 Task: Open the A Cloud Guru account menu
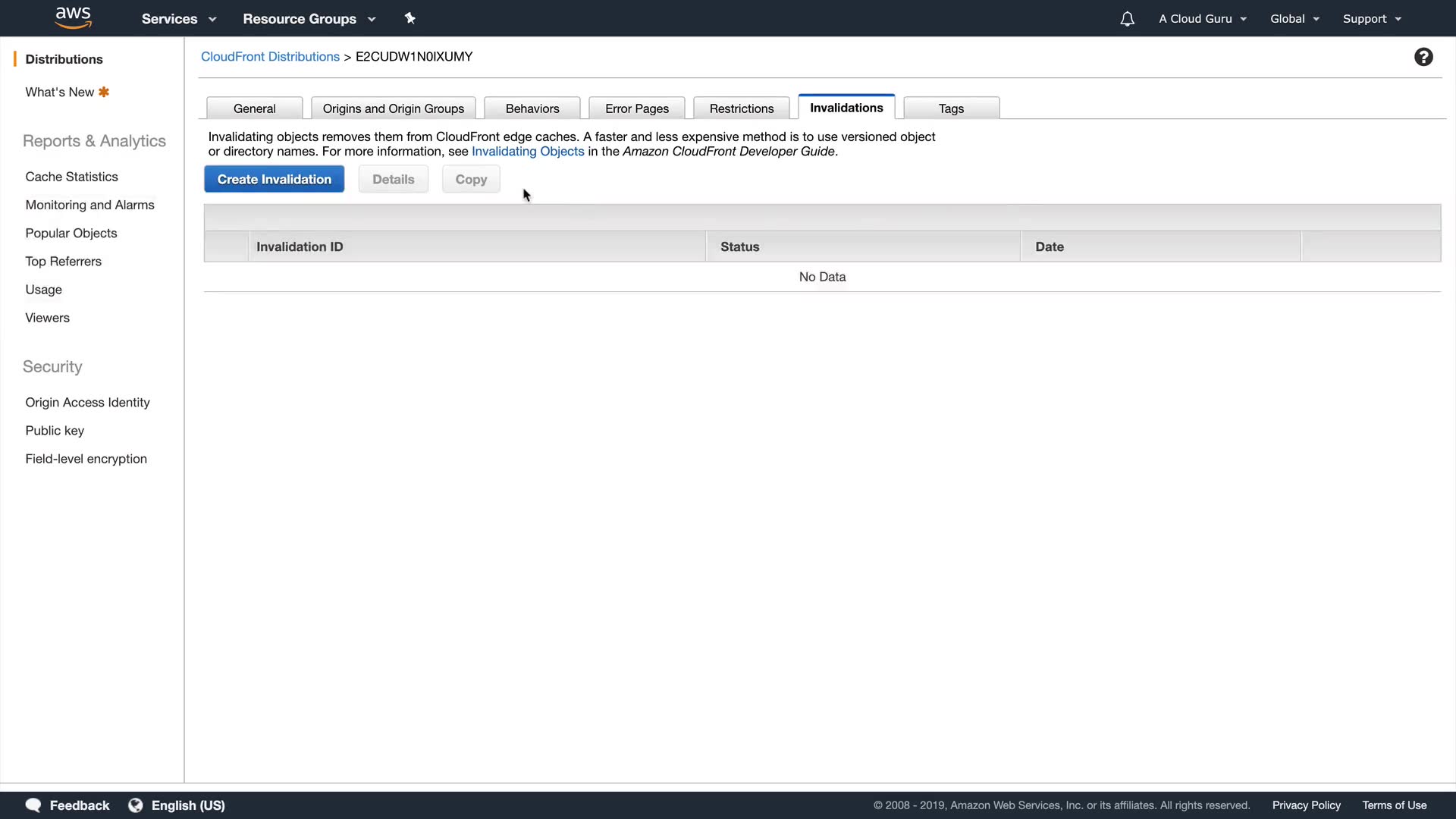(x=1202, y=19)
